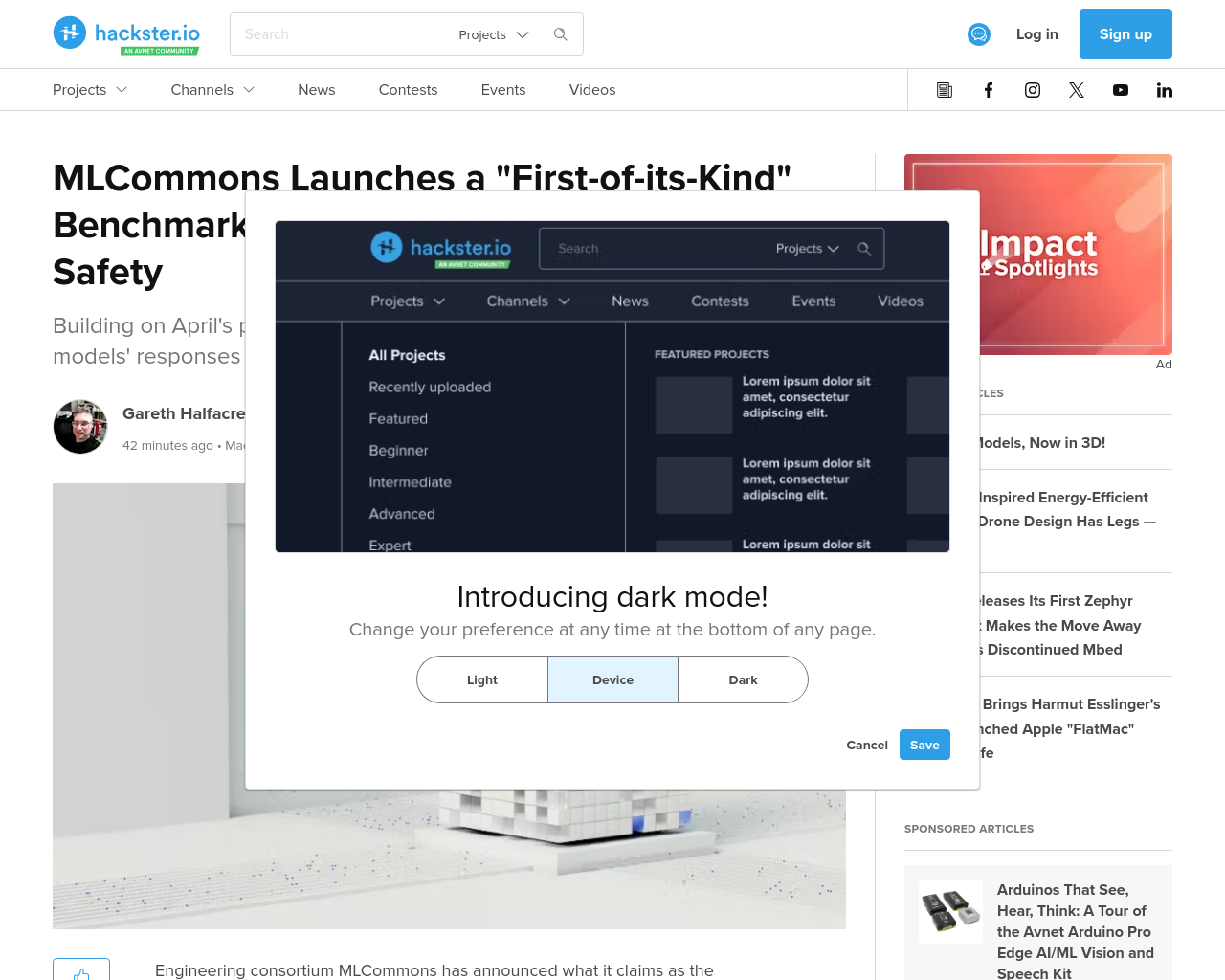Go to the Videos page
This screenshot has height=980, width=1225.
click(x=592, y=90)
